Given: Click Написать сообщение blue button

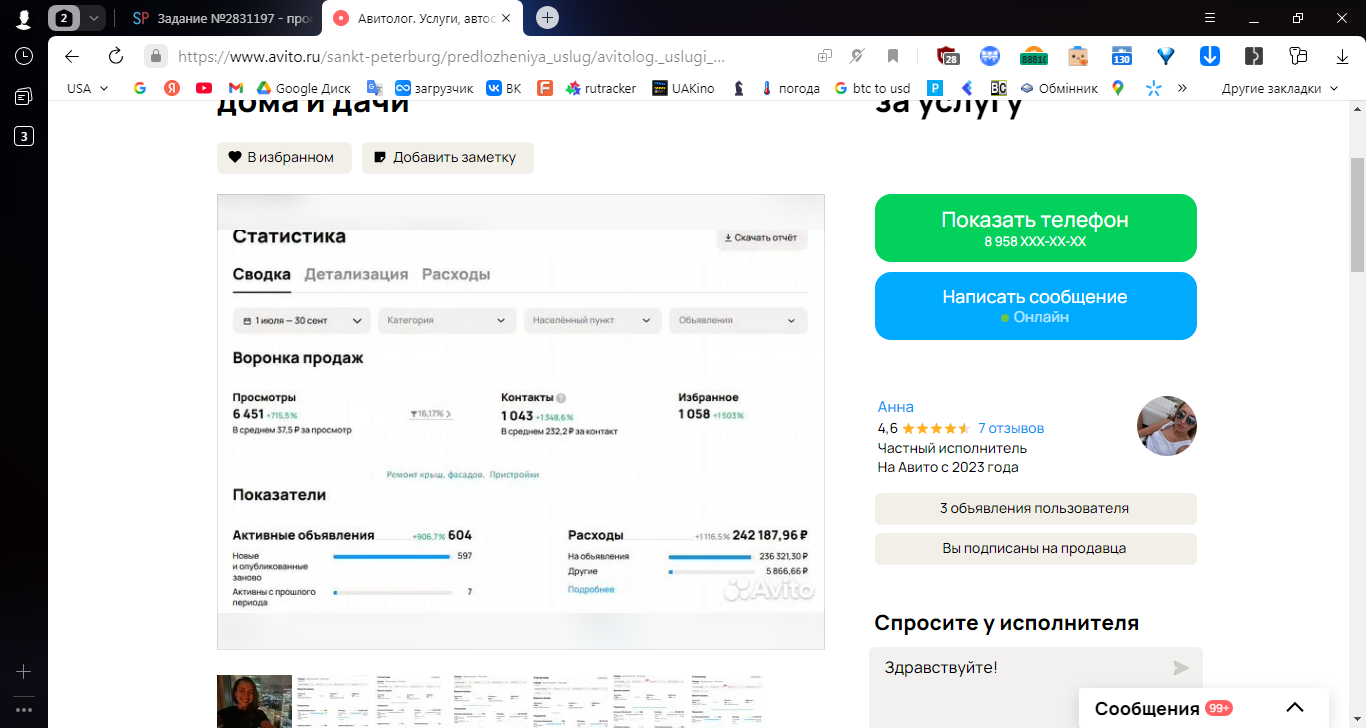Looking at the screenshot, I should 1035,306.
